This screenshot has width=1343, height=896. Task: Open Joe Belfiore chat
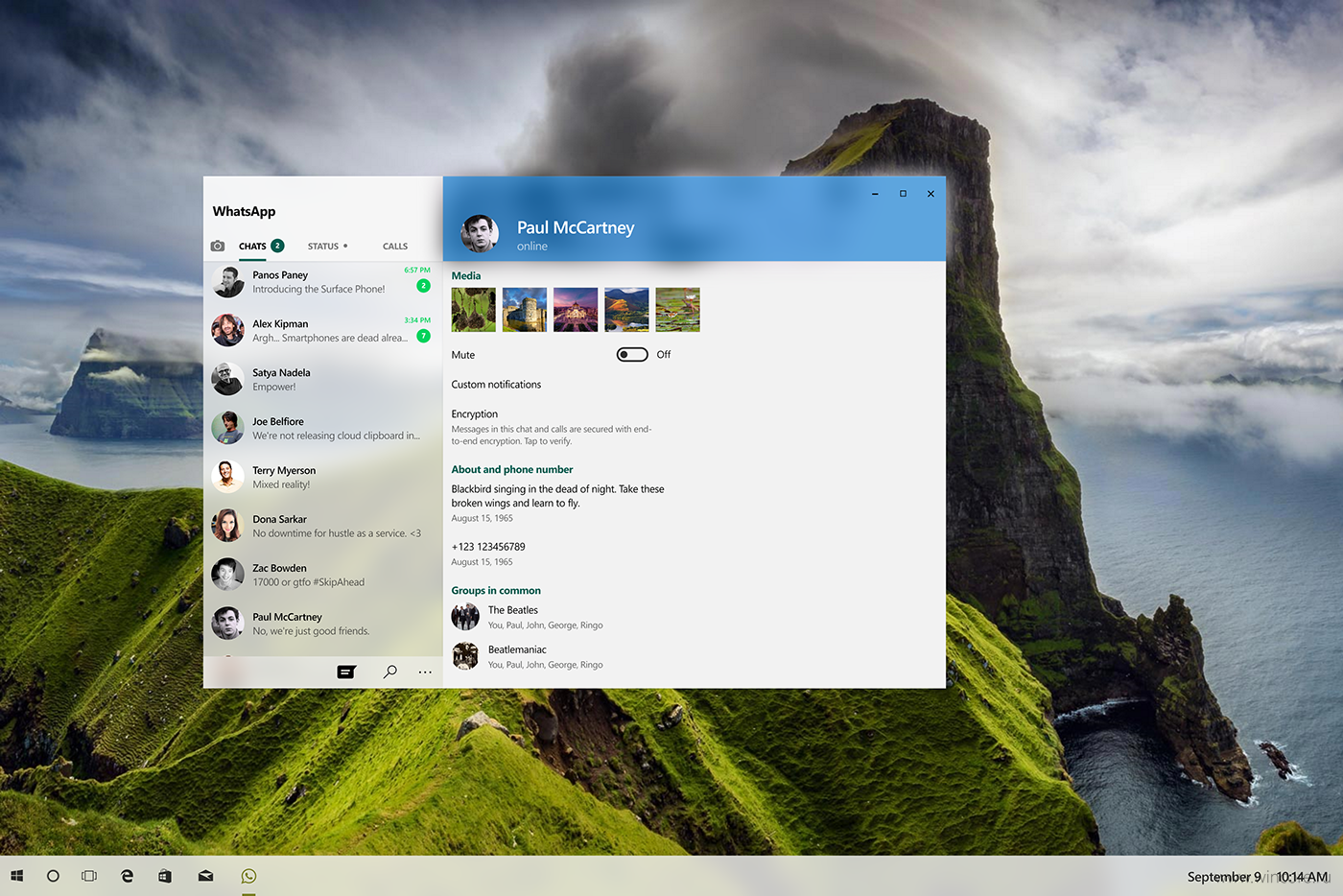coord(322,429)
